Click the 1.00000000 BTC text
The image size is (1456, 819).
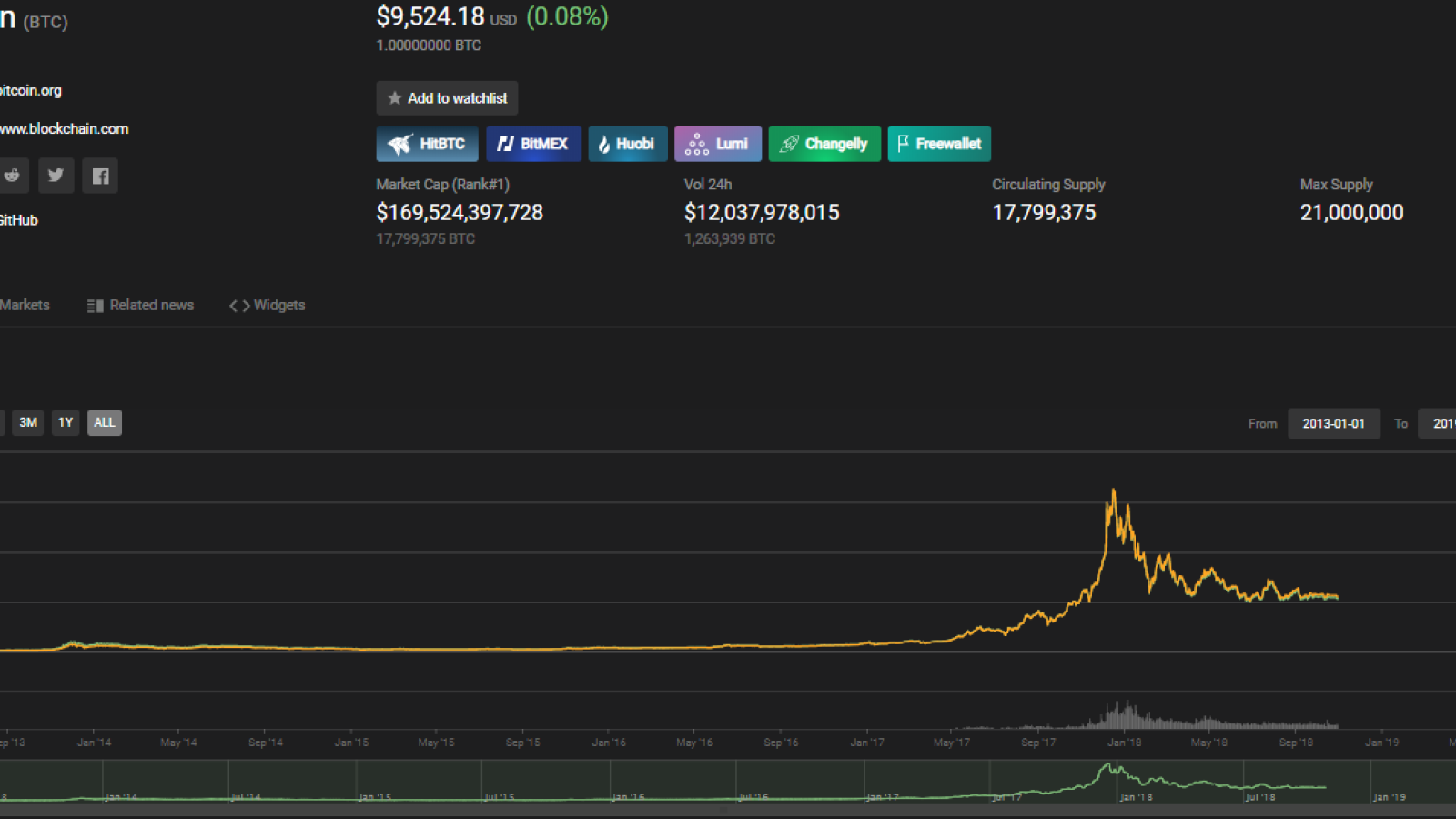click(429, 45)
